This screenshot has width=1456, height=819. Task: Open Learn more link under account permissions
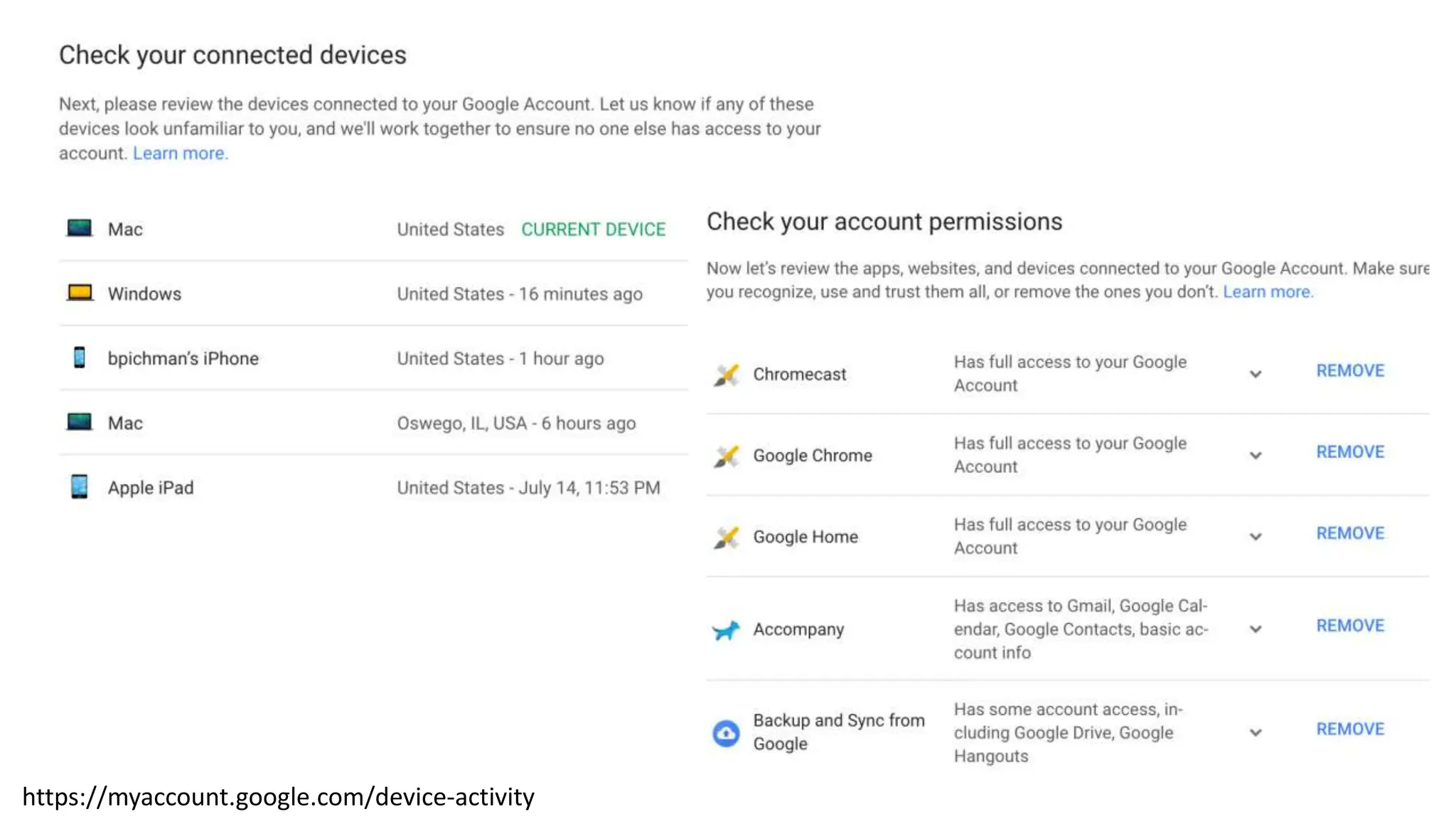coord(1268,291)
